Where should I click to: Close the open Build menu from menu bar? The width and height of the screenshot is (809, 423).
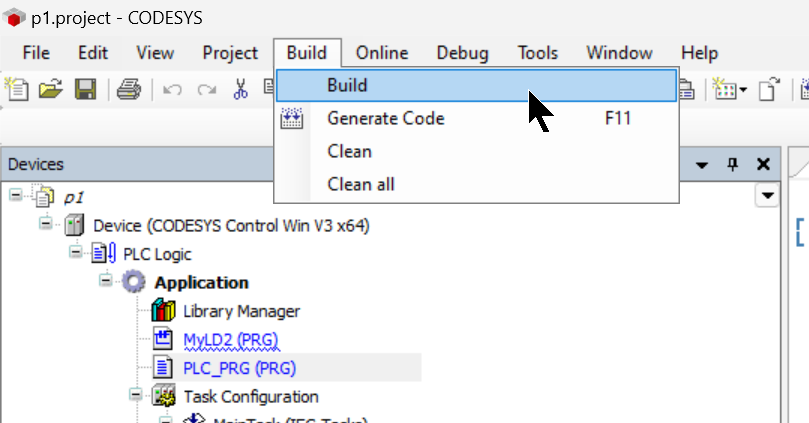307,53
